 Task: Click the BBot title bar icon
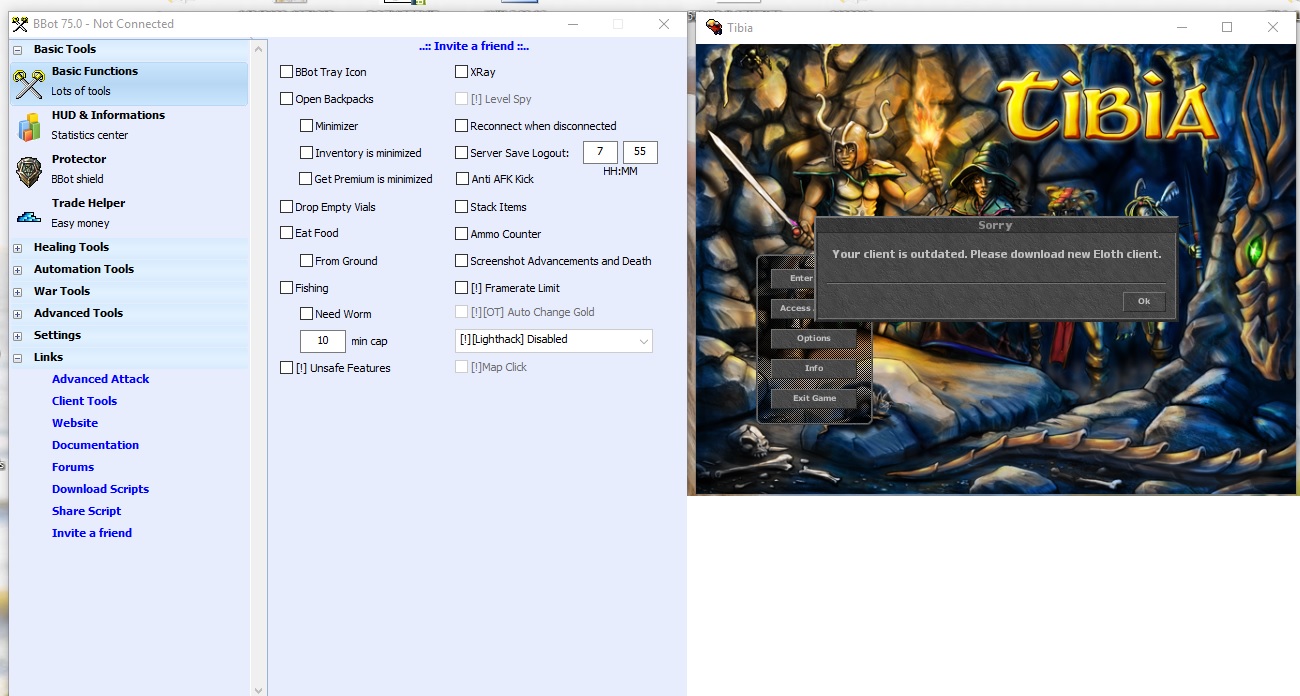click(19, 24)
